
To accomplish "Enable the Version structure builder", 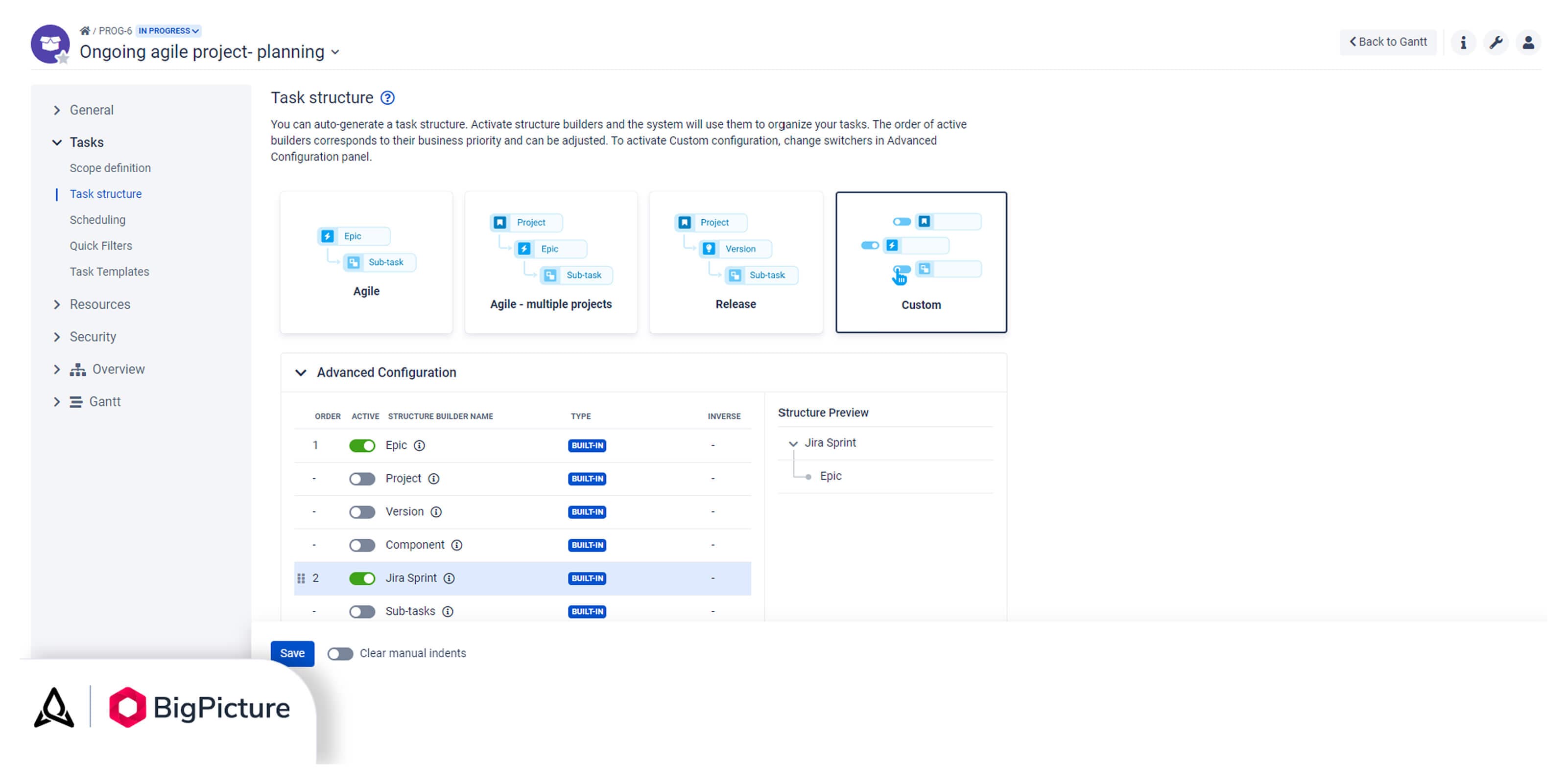I will (x=362, y=512).
